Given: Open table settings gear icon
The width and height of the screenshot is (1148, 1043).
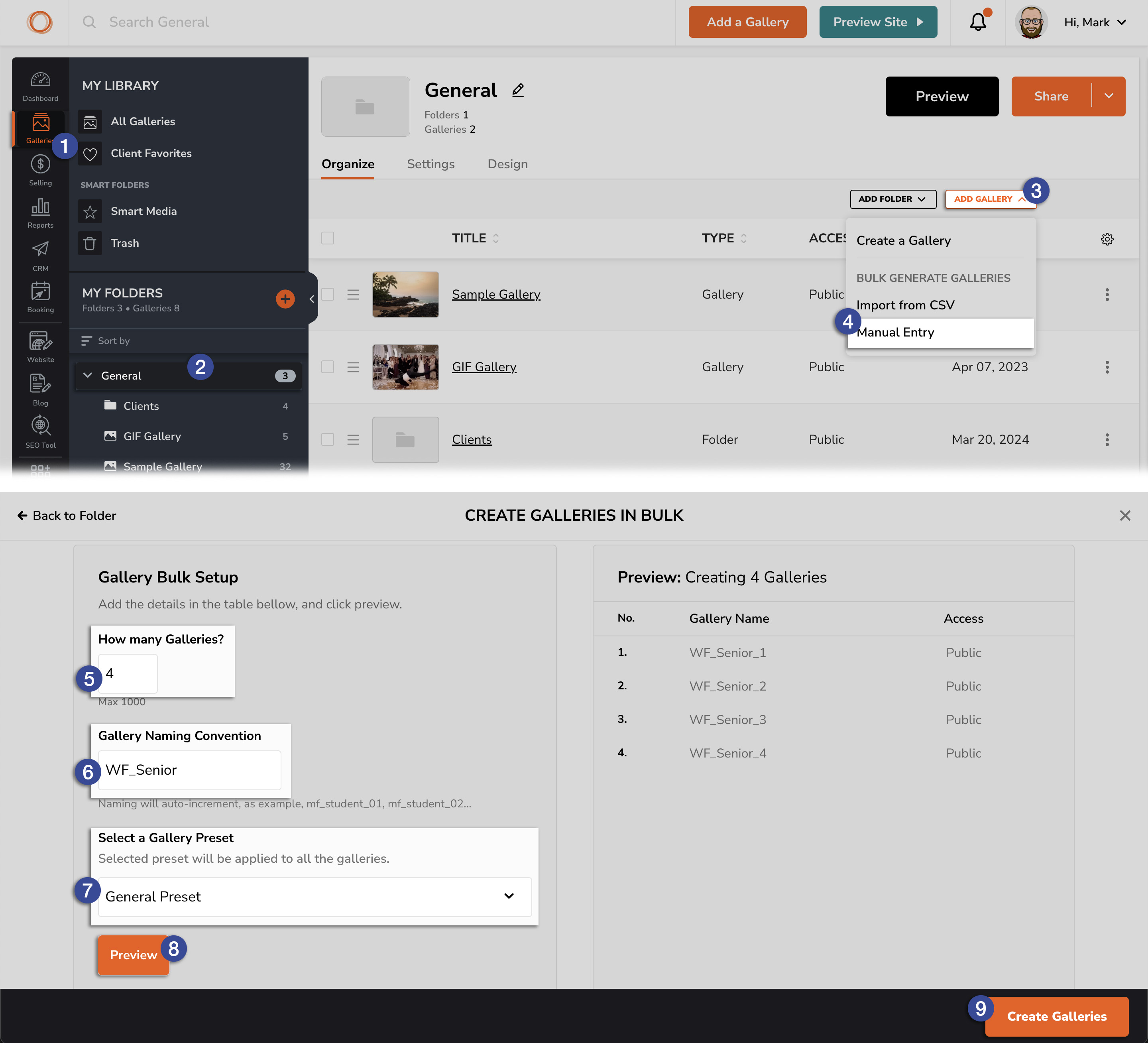Looking at the screenshot, I should pyautogui.click(x=1107, y=239).
